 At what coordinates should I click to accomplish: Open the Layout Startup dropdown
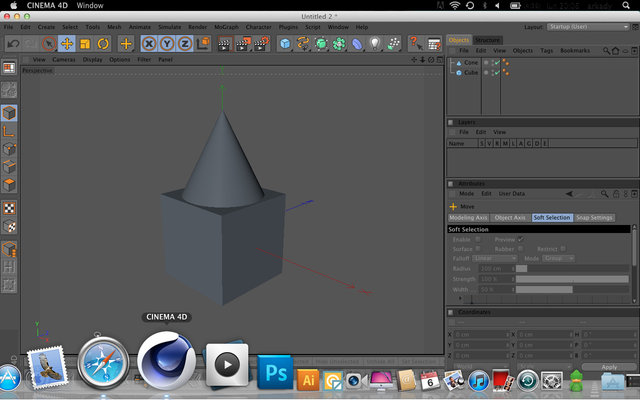[588, 27]
